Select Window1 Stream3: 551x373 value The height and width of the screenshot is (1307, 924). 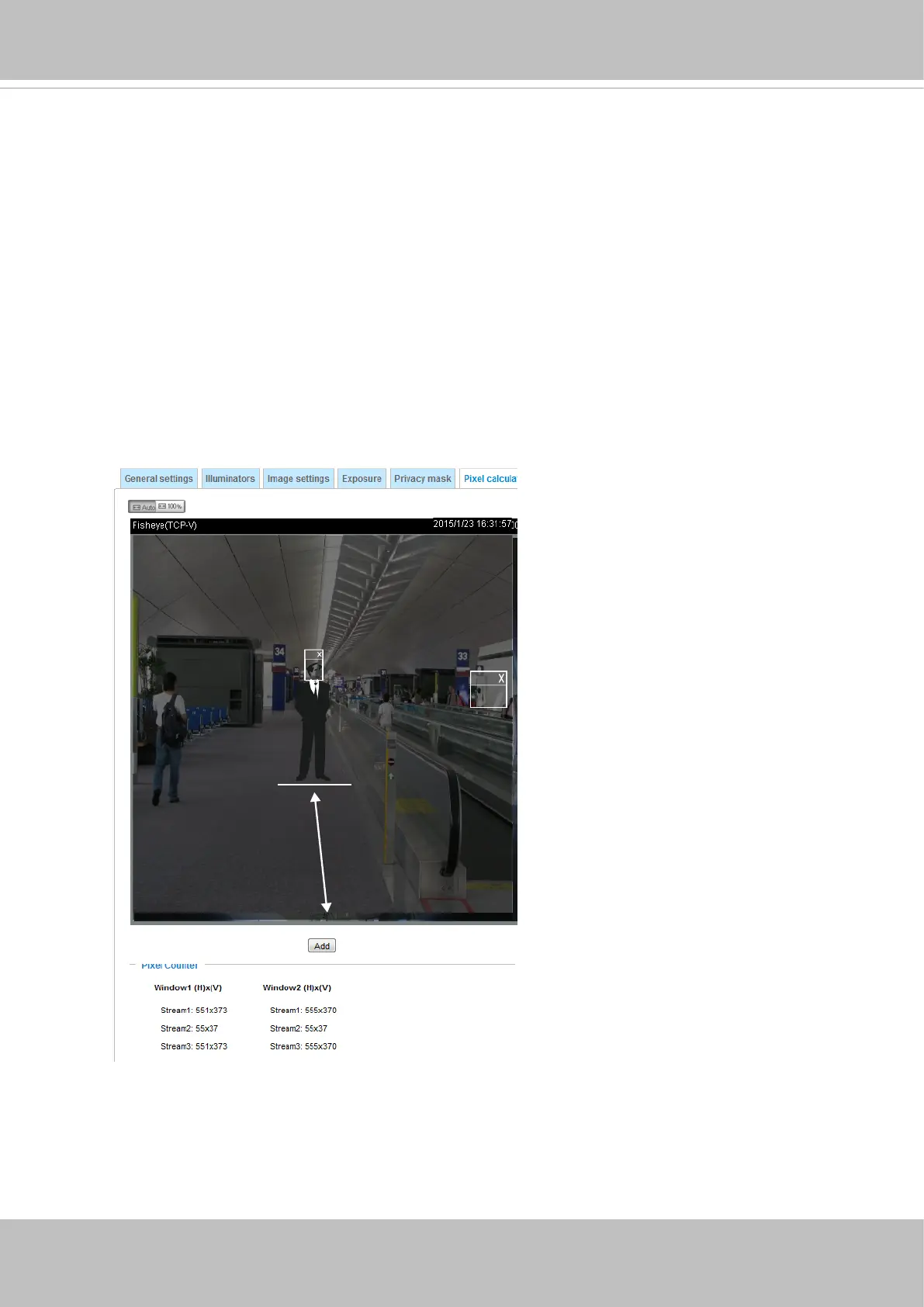(194, 1046)
